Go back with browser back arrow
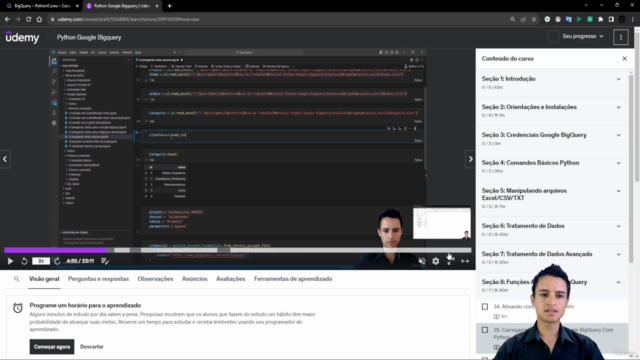The image size is (640, 360). click(7, 19)
